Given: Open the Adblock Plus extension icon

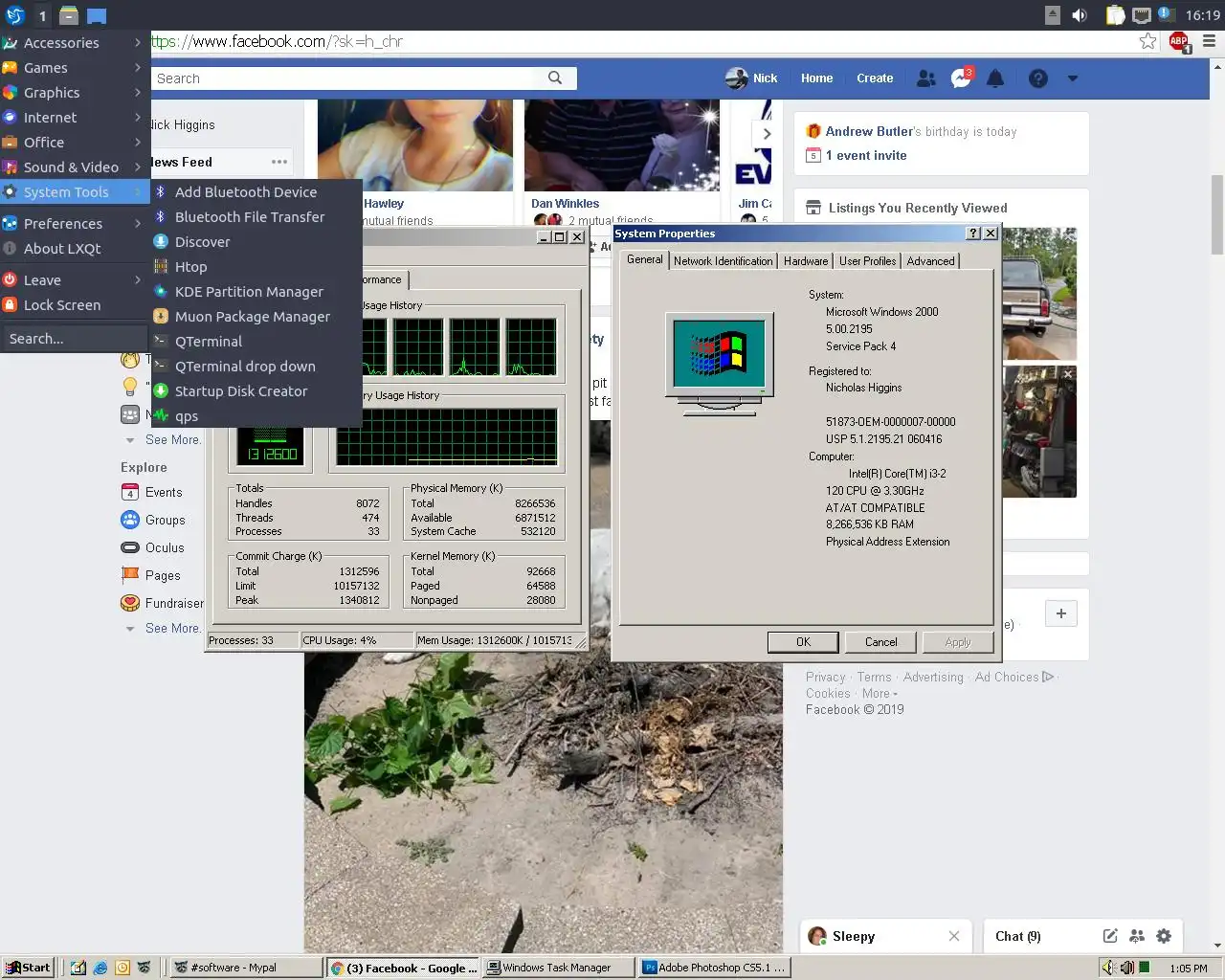Looking at the screenshot, I should [1179, 41].
